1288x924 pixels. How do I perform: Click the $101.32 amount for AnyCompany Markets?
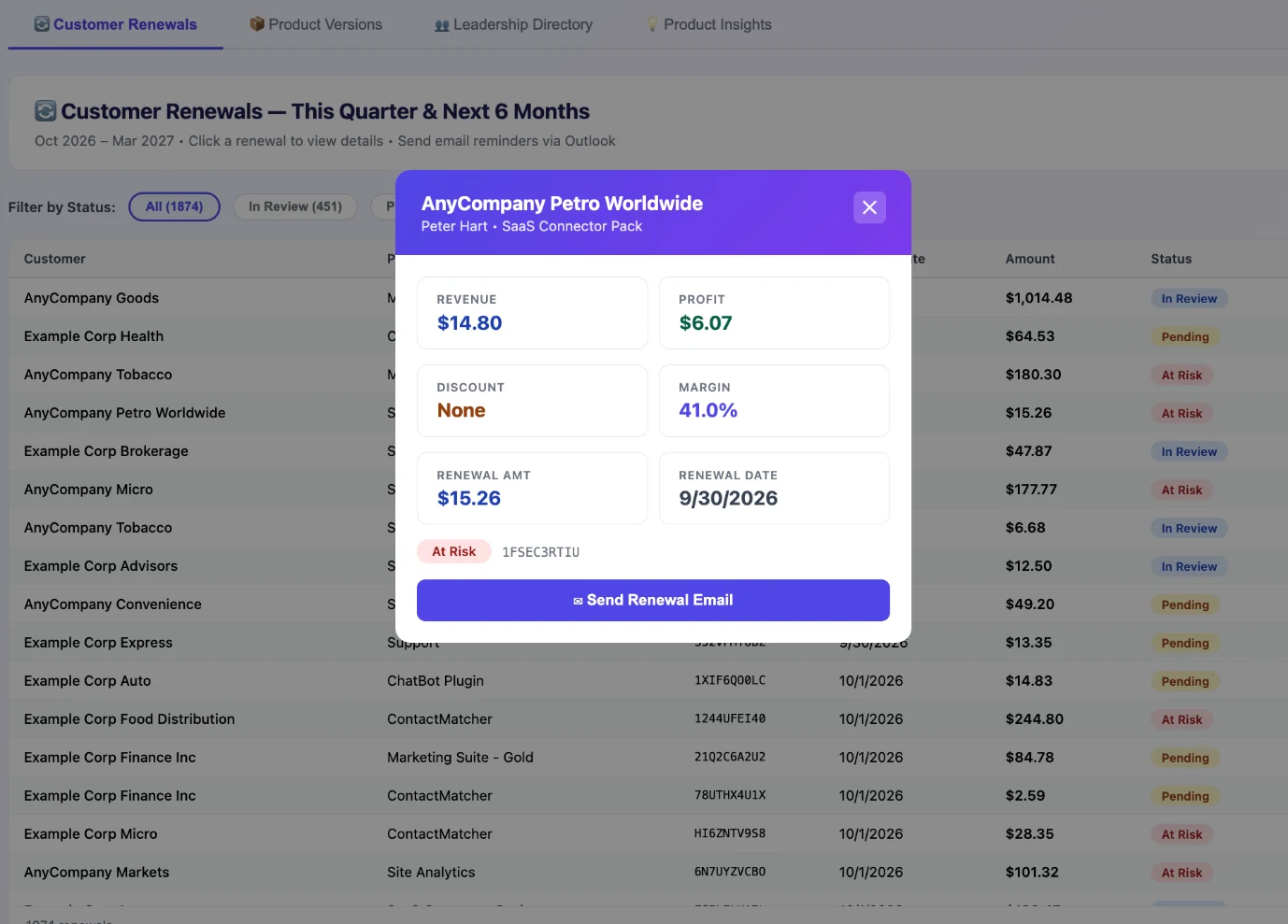point(1032,873)
